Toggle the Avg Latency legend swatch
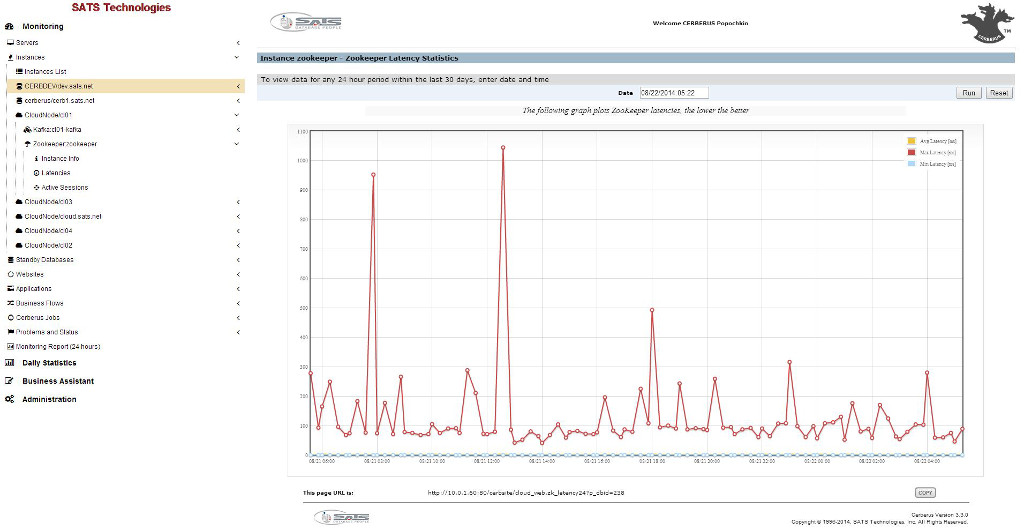 point(912,141)
